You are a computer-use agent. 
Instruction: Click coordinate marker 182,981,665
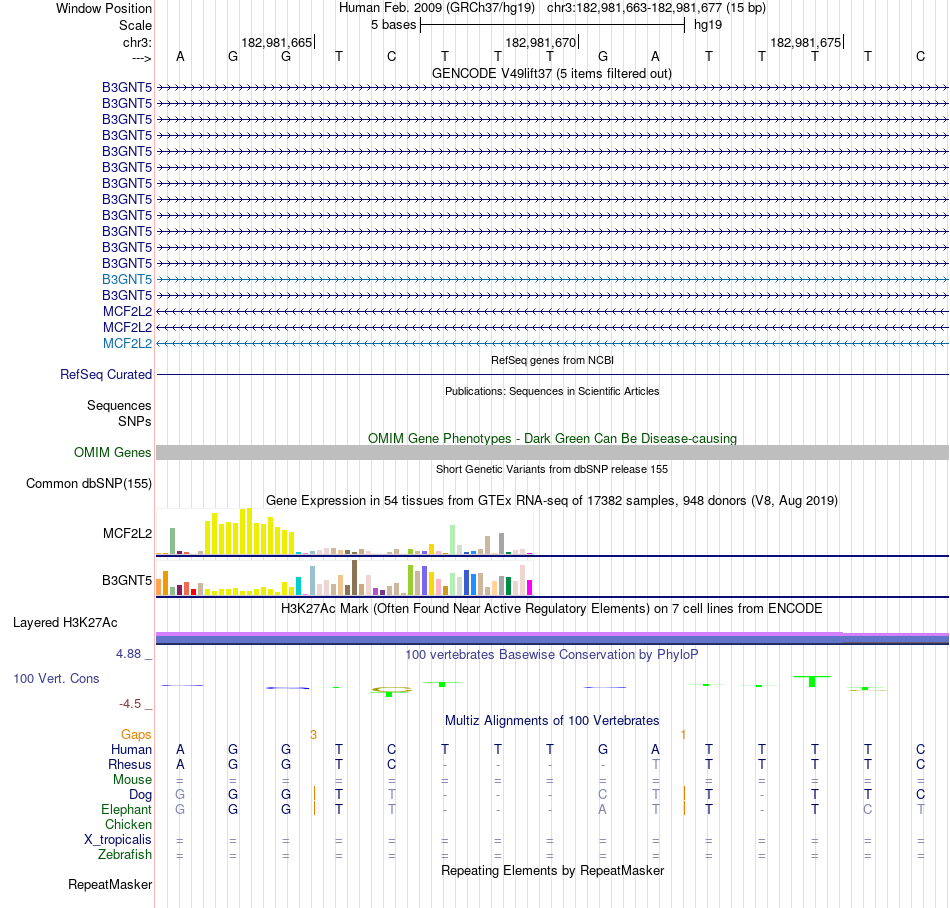[277, 42]
